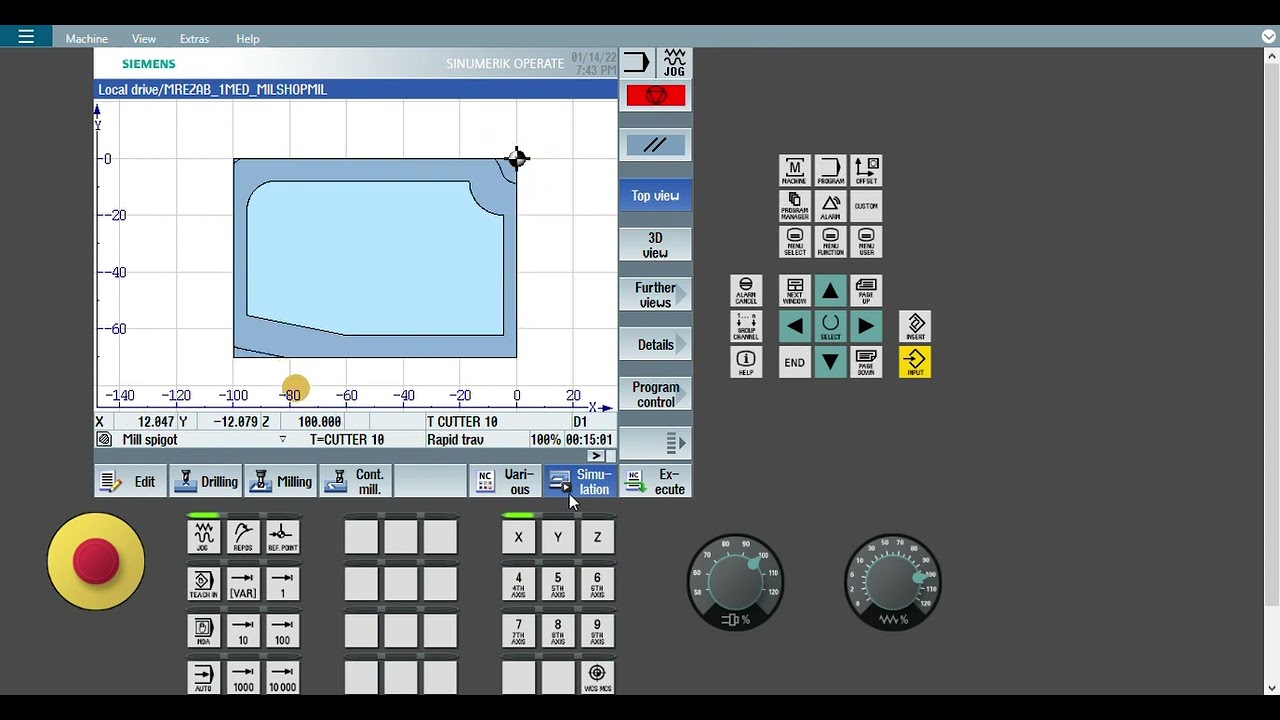The width and height of the screenshot is (1280, 720).
Task: Toggle MDA mode key
Action: [203, 631]
